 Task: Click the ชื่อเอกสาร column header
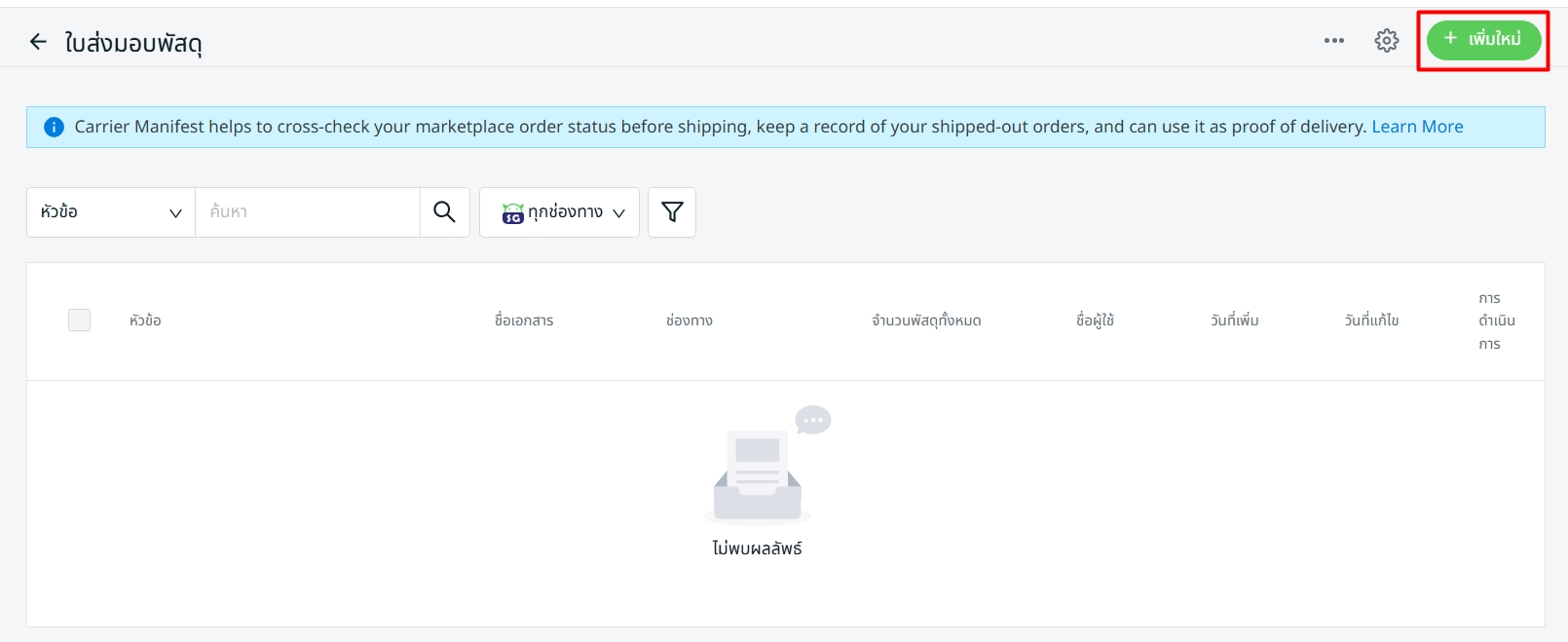[524, 321]
